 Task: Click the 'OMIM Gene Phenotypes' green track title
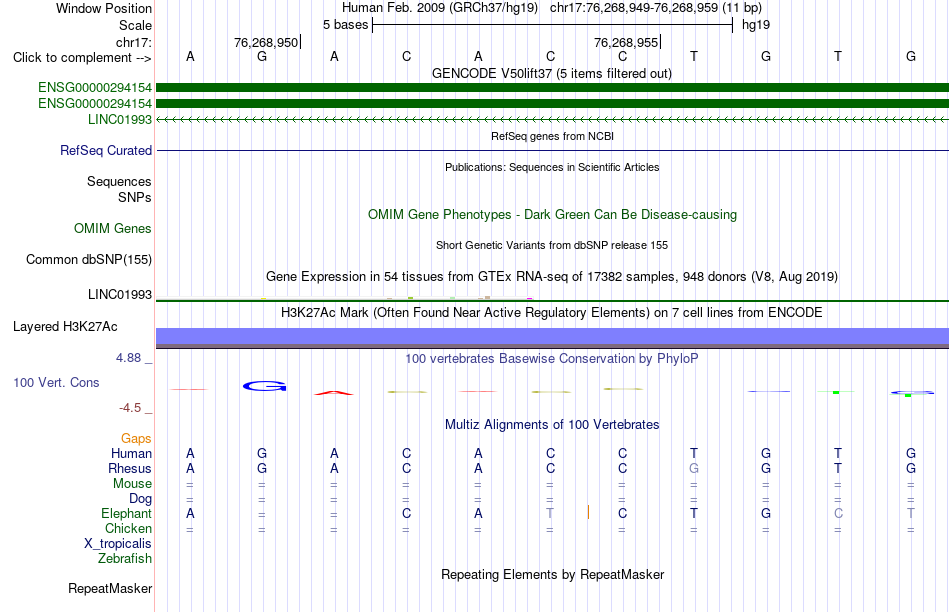click(553, 215)
